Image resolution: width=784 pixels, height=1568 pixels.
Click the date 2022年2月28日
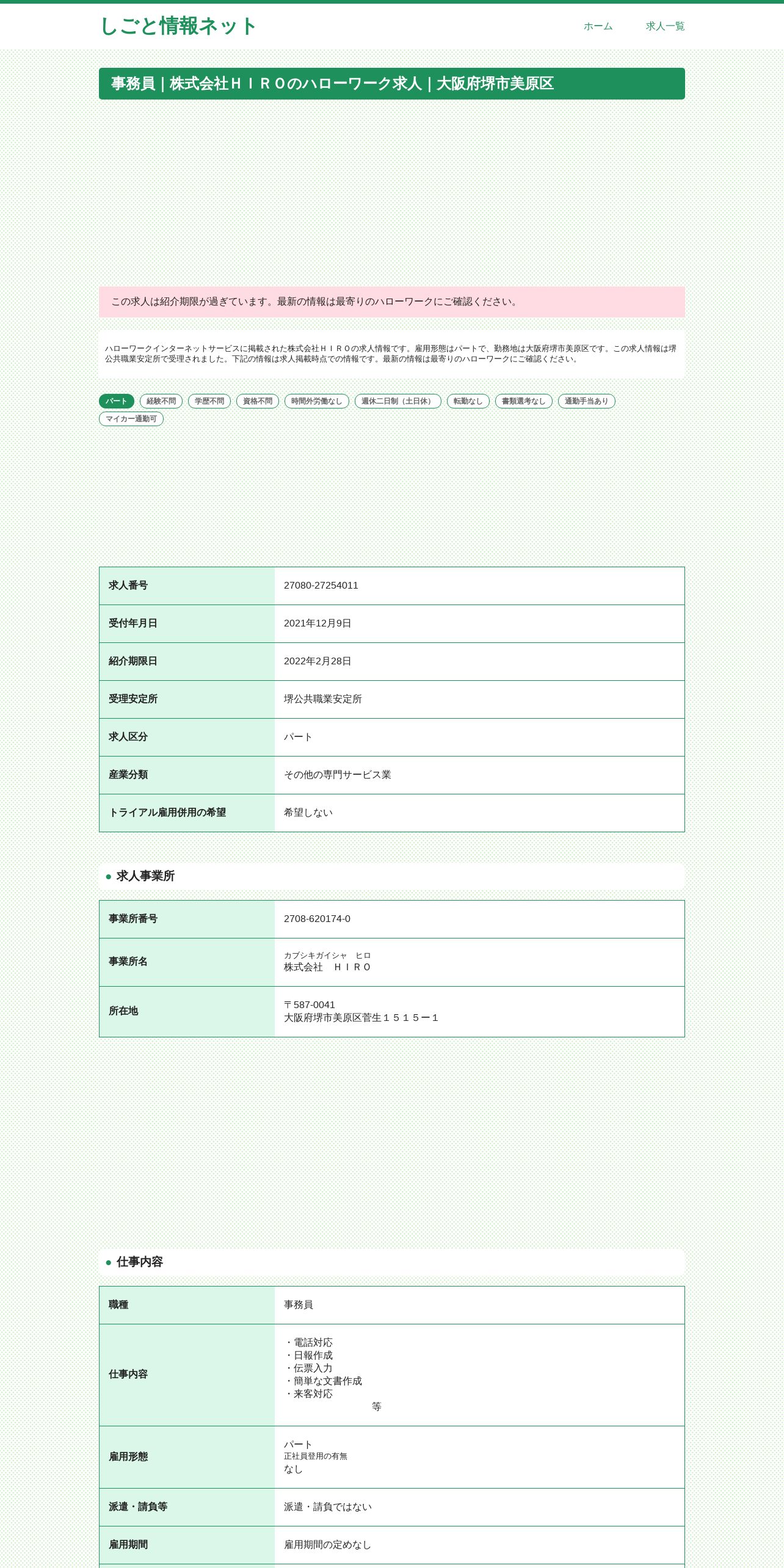coord(318,661)
